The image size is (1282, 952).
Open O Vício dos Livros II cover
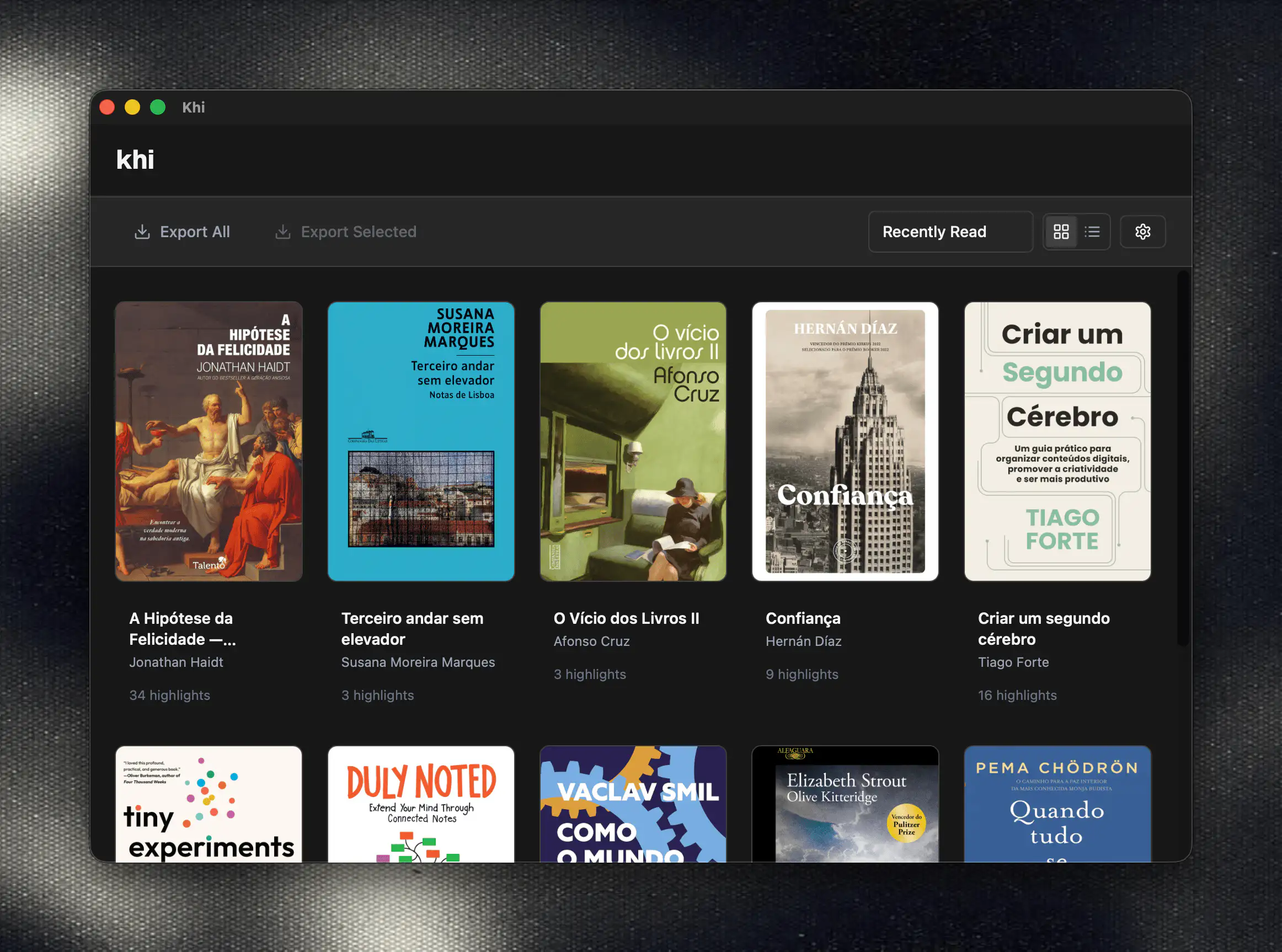[x=633, y=441]
